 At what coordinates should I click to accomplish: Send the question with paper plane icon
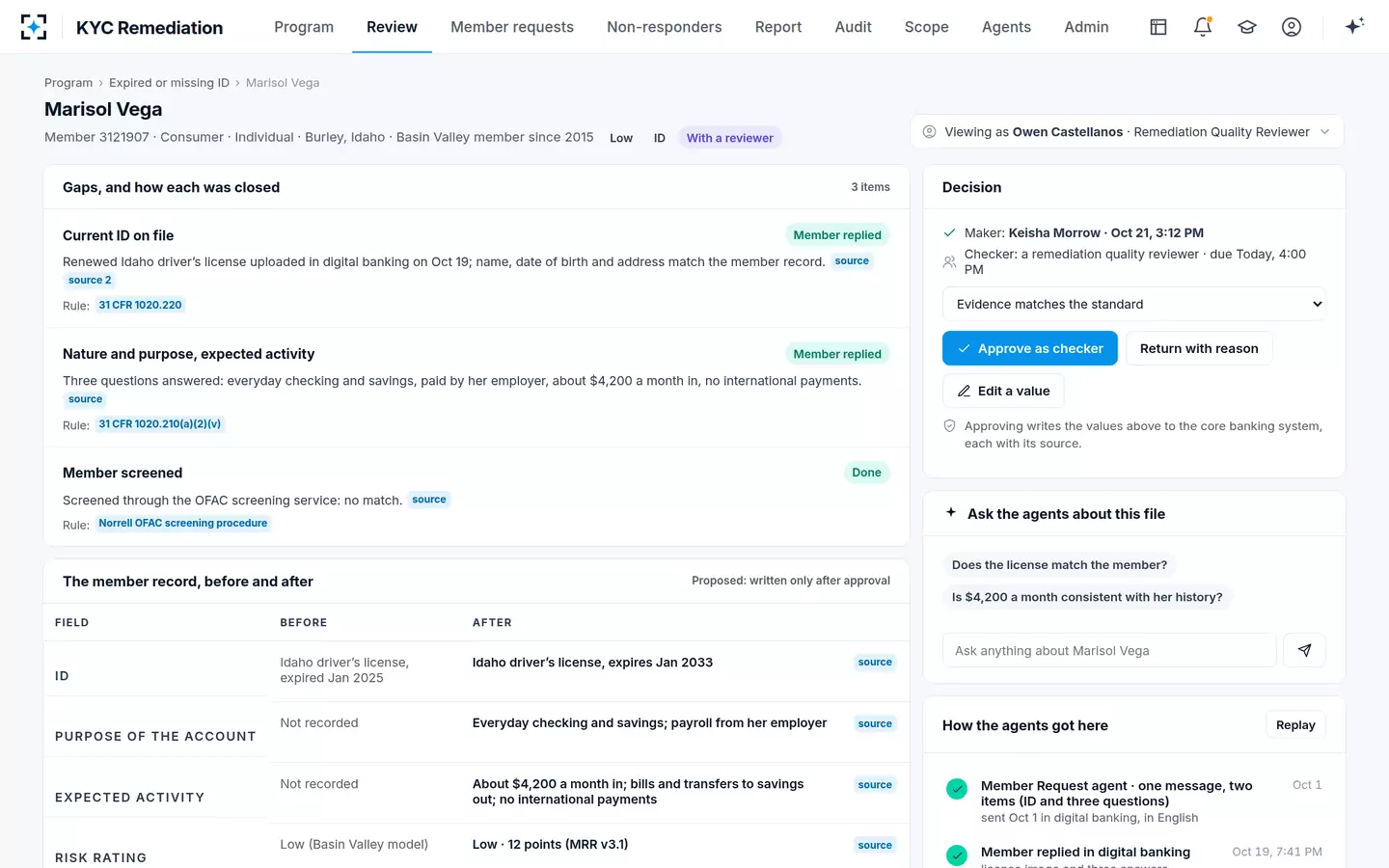(1304, 650)
